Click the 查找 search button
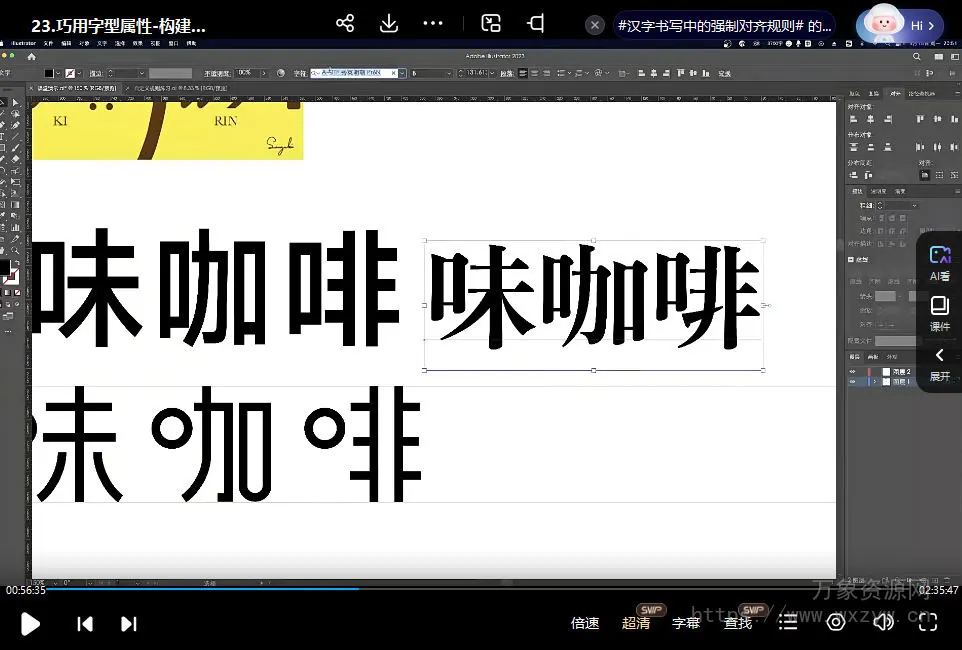The height and width of the screenshot is (650, 962). point(738,623)
